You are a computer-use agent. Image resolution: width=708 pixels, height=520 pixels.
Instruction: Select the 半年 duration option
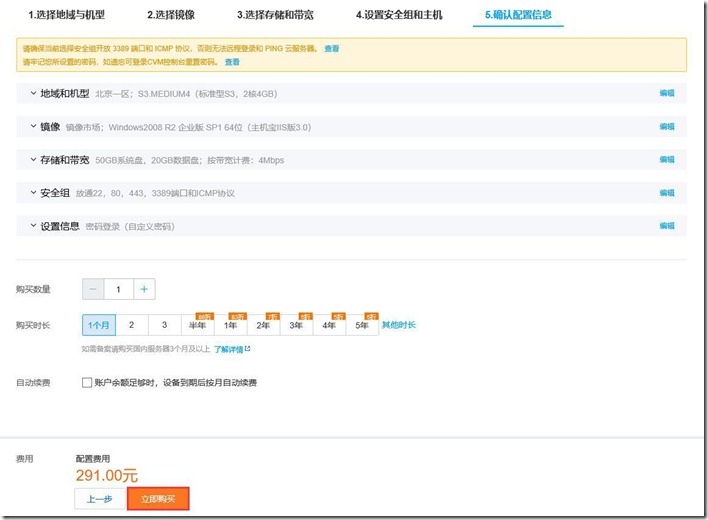coord(198,325)
